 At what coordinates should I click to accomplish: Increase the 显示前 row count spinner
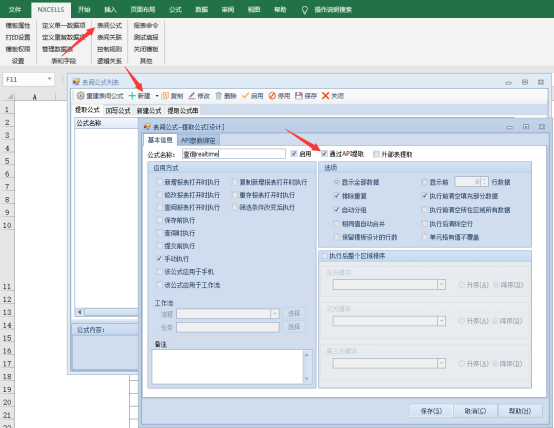click(x=484, y=180)
